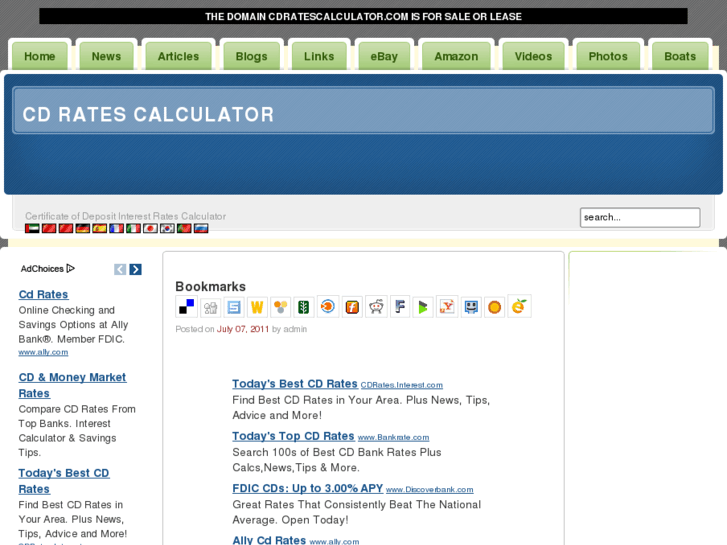Click the Bookmarks post heading
Screen dimensions: 727x545
tap(210, 287)
